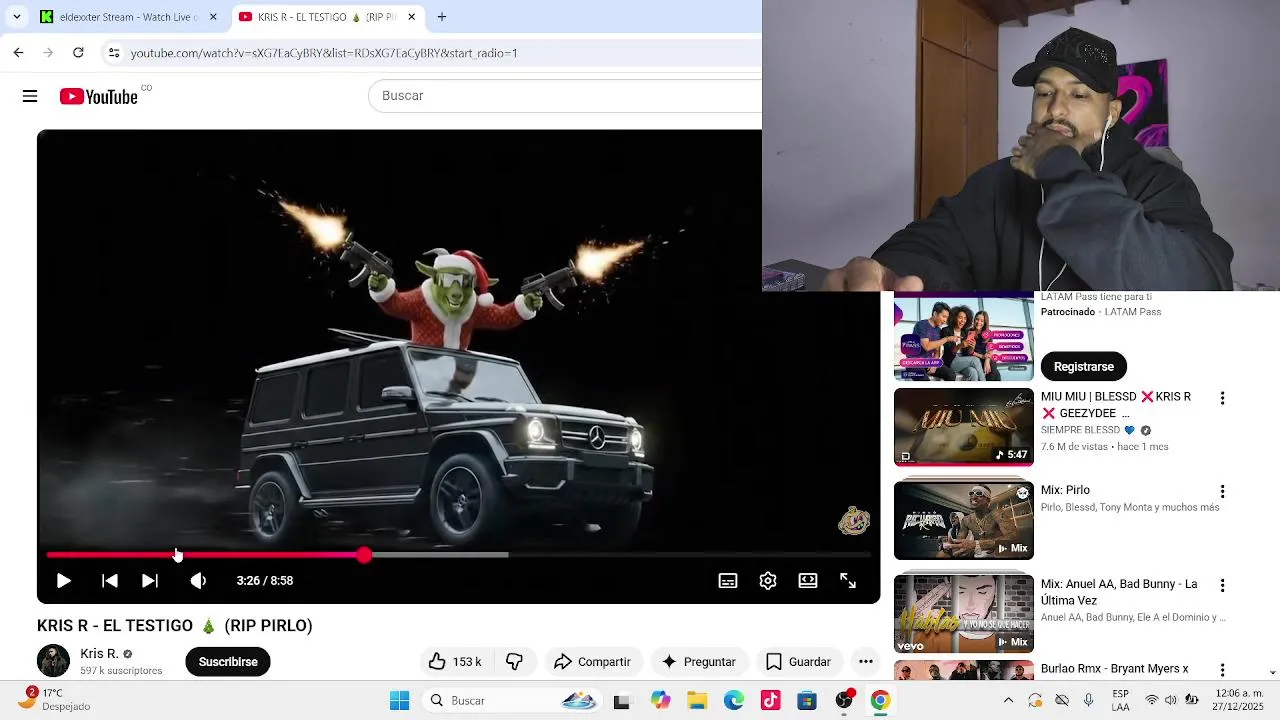Open Task View on the taskbar
Viewport: 1280px width, 720px height.
point(621,701)
